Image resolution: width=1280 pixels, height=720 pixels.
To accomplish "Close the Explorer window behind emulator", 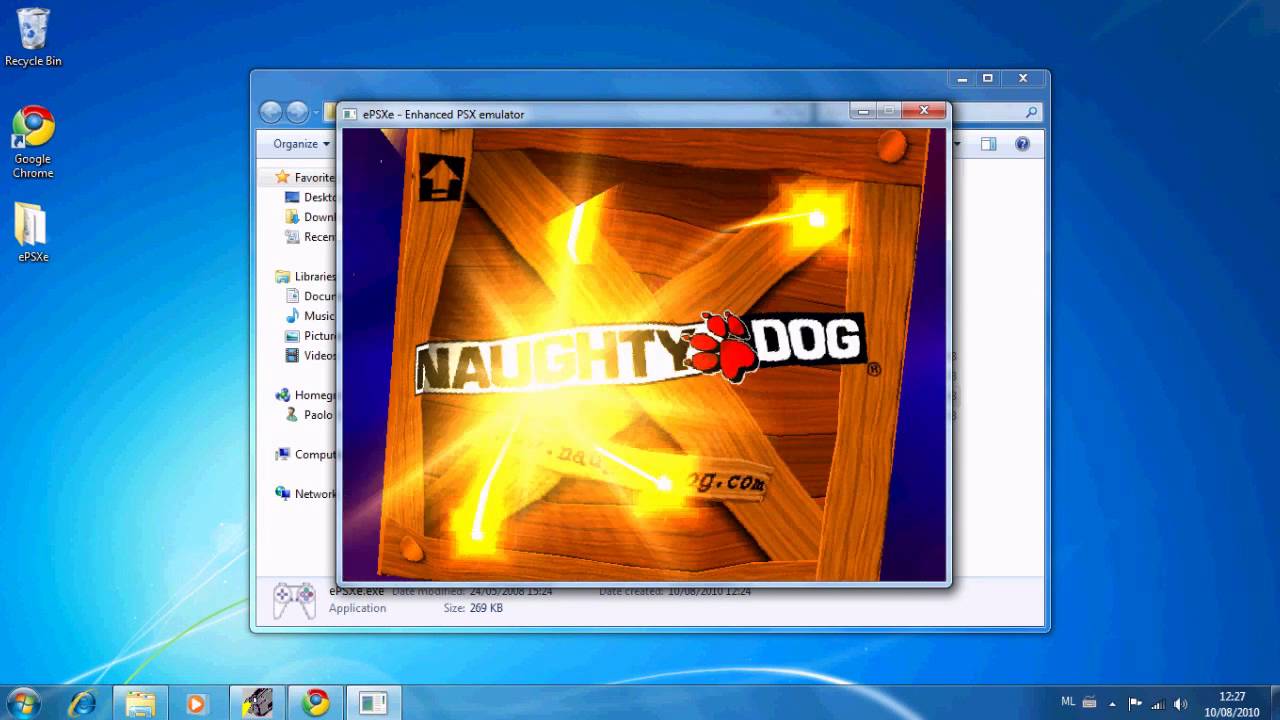I will tap(1023, 79).
